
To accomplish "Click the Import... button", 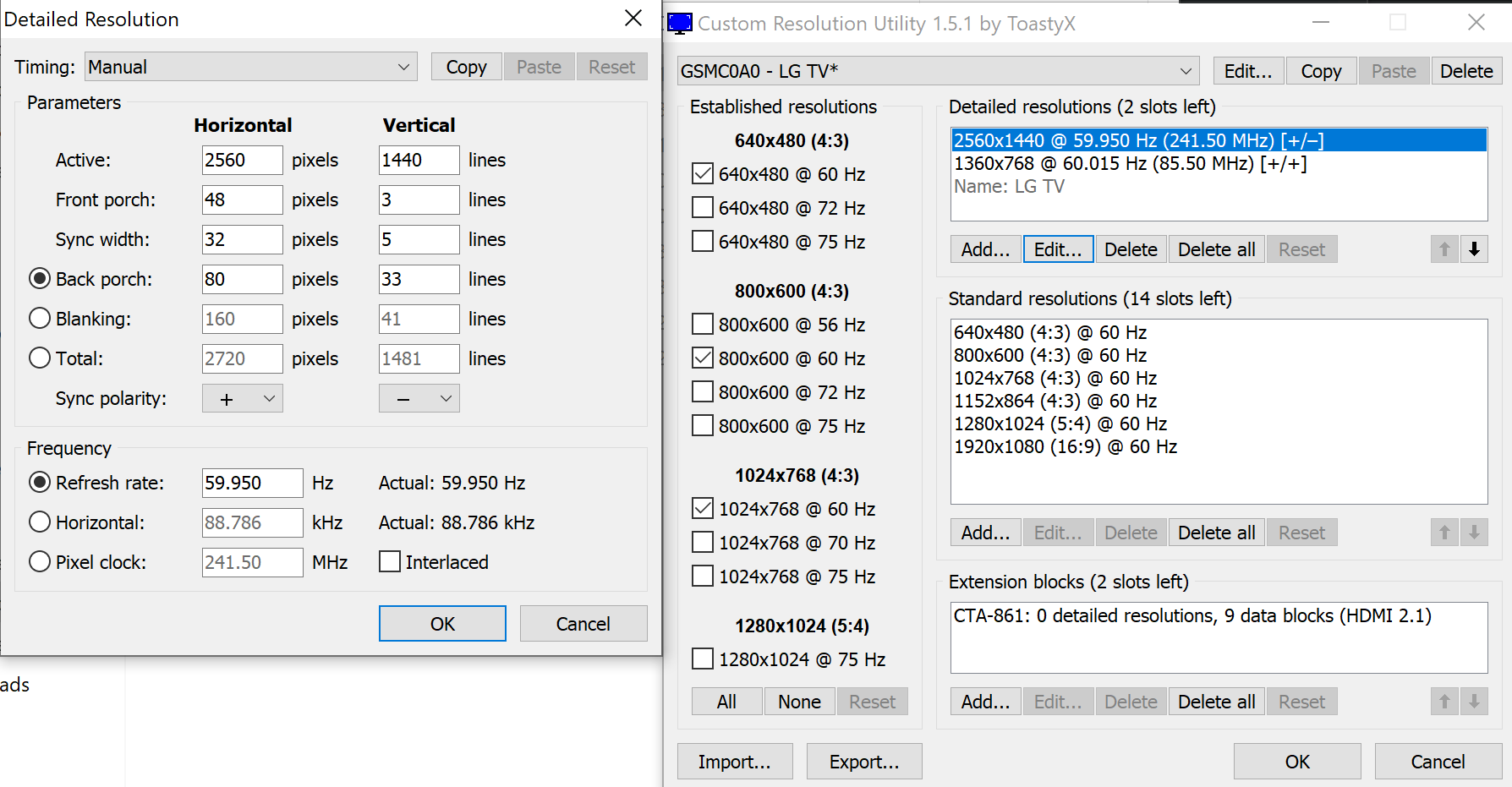I will tap(735, 762).
